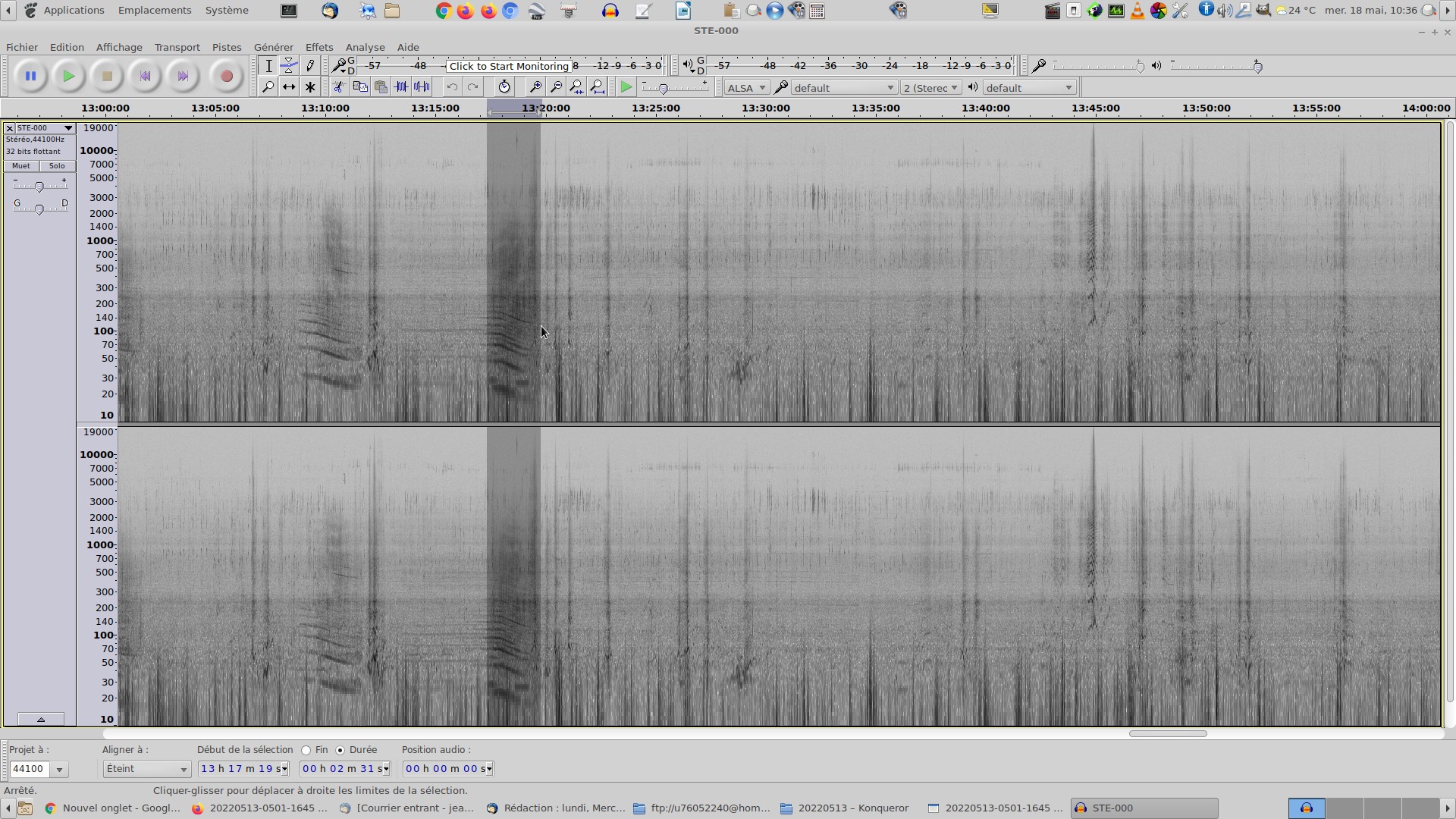The image size is (1456, 819).
Task: Open the Aligner à Éteint dropdown
Action: 146,769
